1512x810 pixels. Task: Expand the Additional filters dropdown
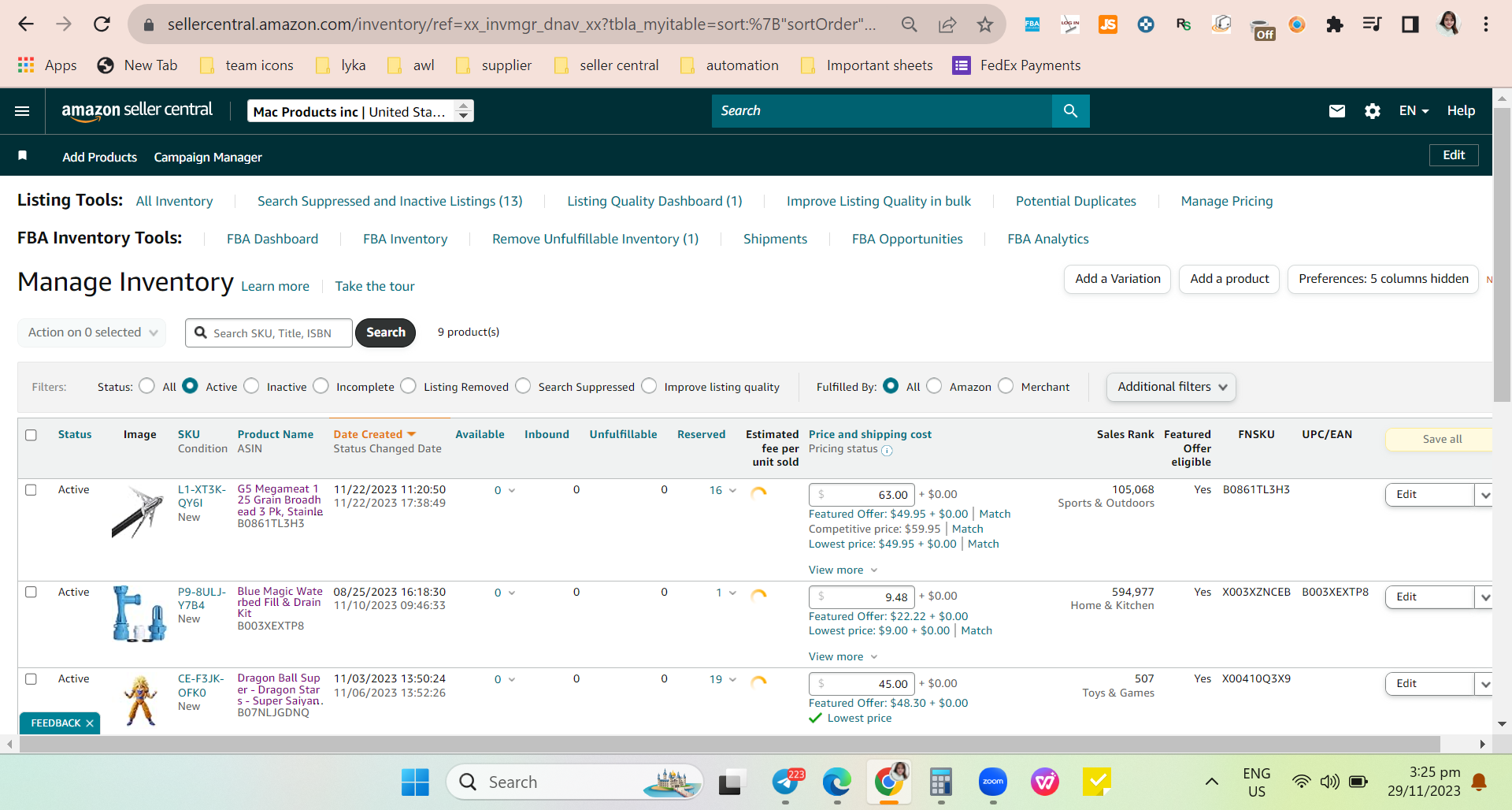(1171, 387)
